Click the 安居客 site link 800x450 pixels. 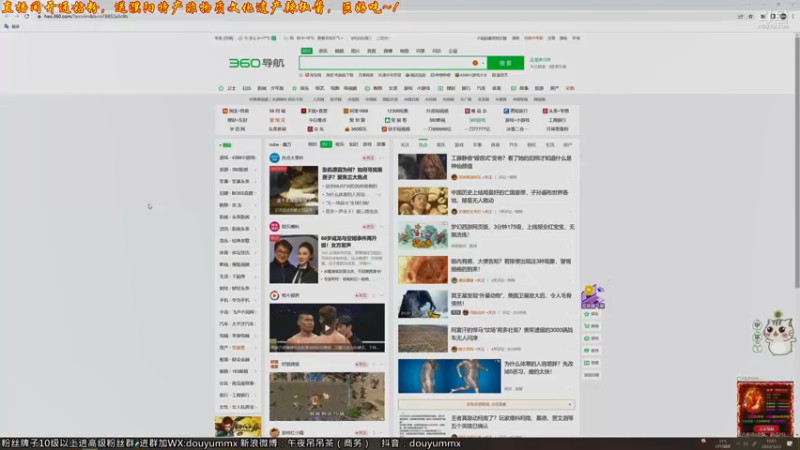(x=396, y=120)
